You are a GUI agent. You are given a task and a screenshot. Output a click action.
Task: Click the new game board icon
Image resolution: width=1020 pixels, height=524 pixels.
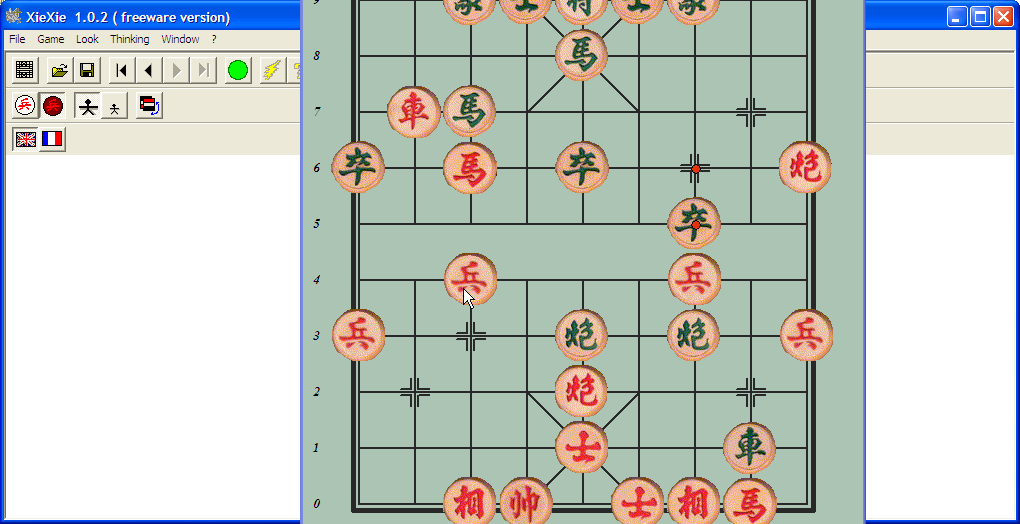25,70
